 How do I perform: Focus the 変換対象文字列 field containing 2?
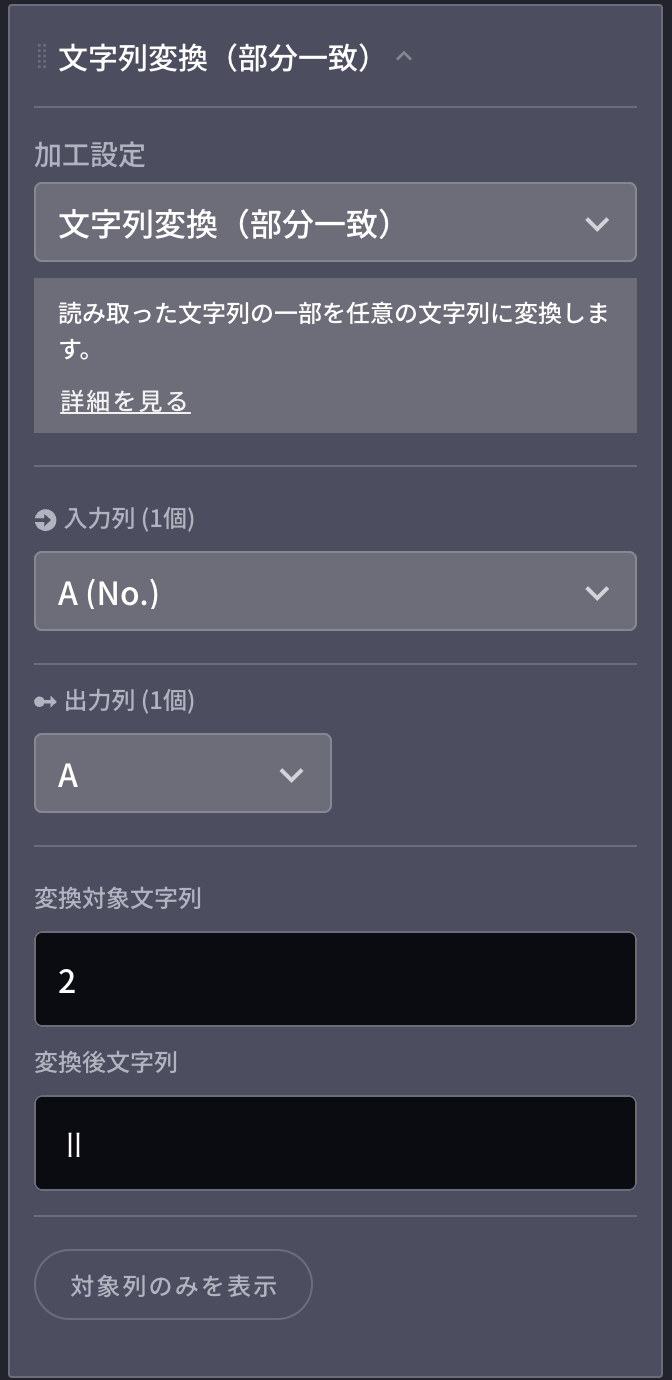(x=335, y=979)
